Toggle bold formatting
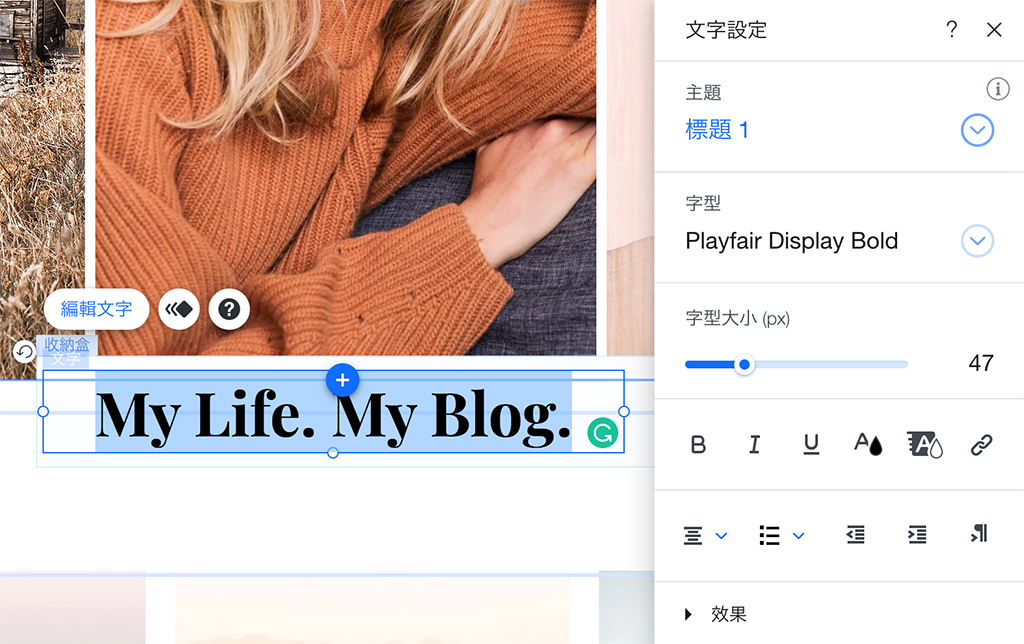The width and height of the screenshot is (1024, 644). (698, 444)
